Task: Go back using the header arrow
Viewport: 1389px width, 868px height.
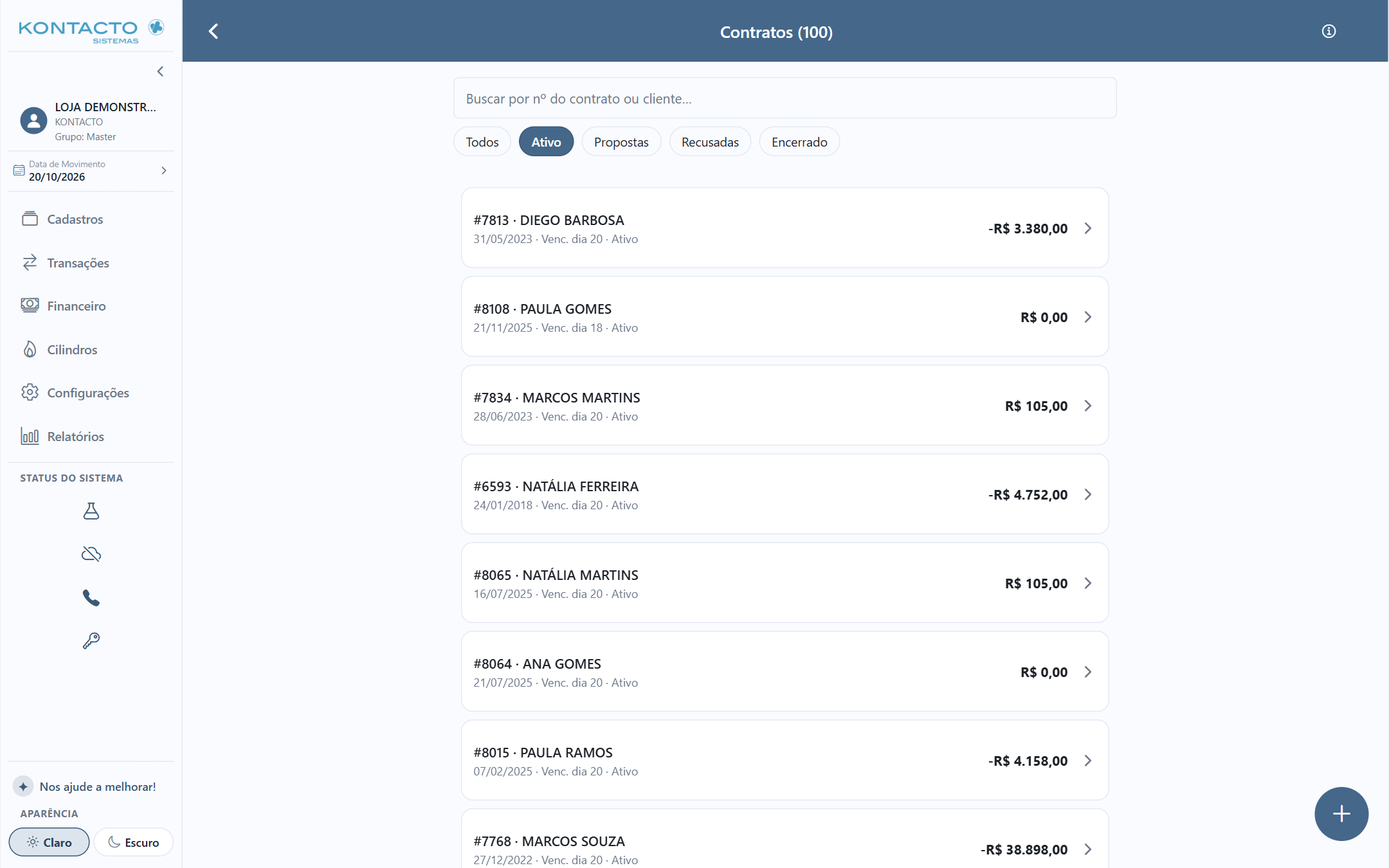Action: click(x=213, y=31)
